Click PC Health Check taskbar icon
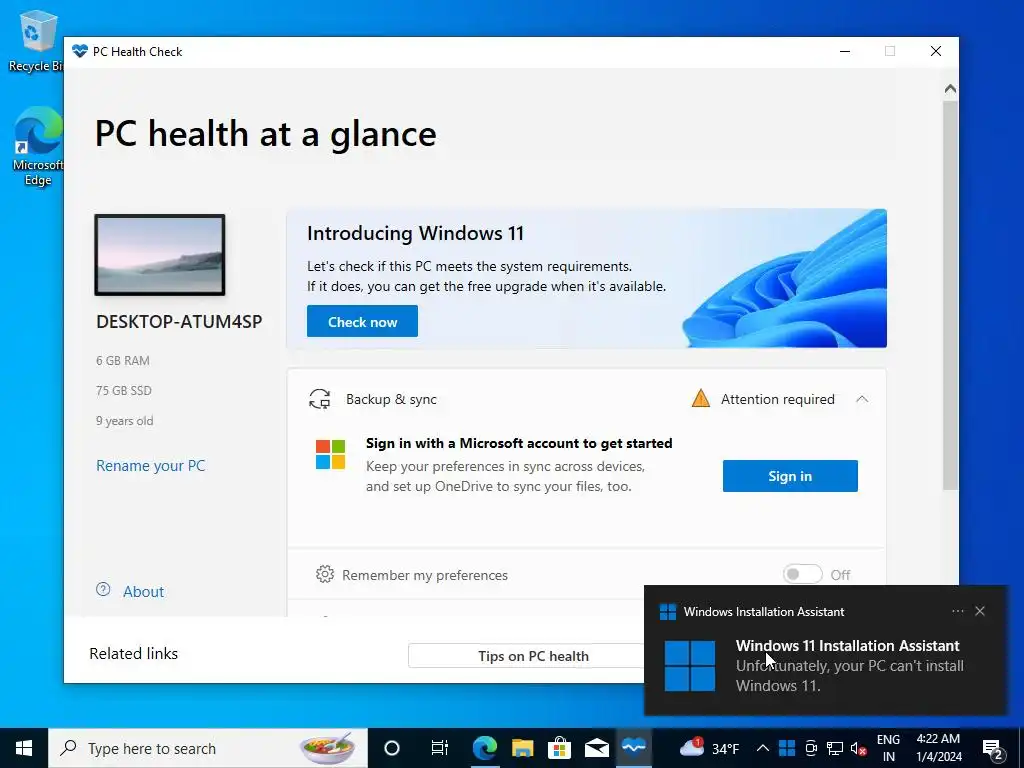Viewport: 1024px width, 768px height. (x=633, y=748)
